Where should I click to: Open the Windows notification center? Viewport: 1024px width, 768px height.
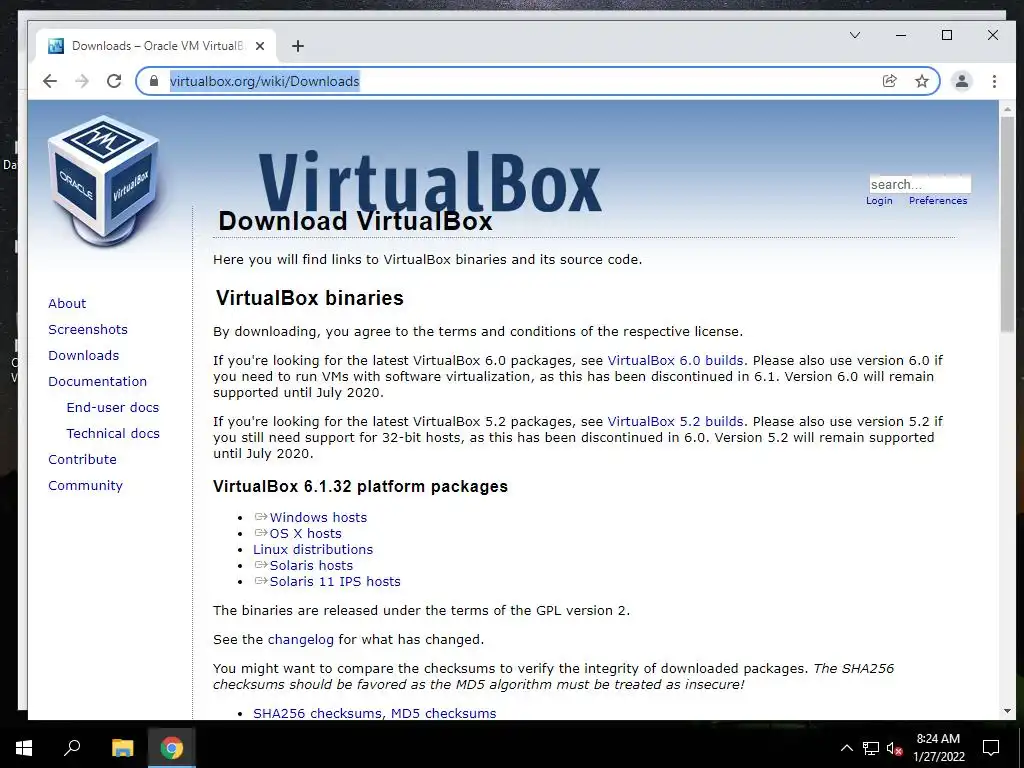[x=991, y=748]
